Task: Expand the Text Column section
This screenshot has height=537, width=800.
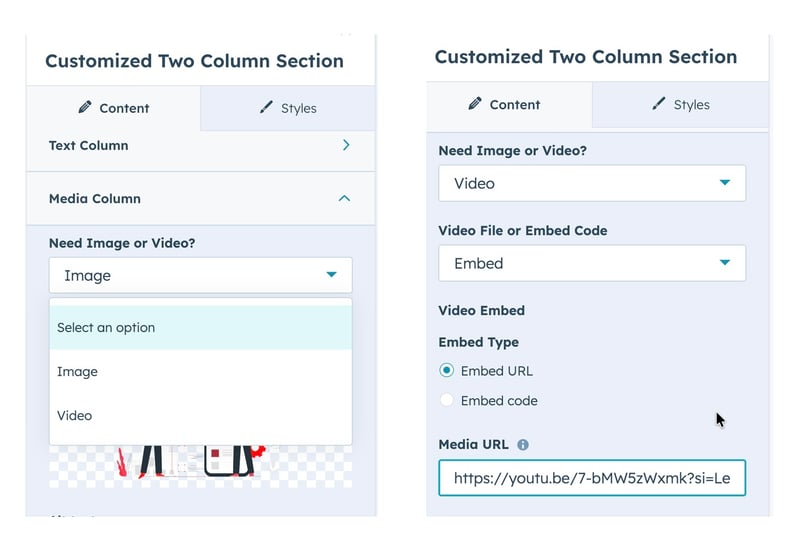Action: [346, 145]
